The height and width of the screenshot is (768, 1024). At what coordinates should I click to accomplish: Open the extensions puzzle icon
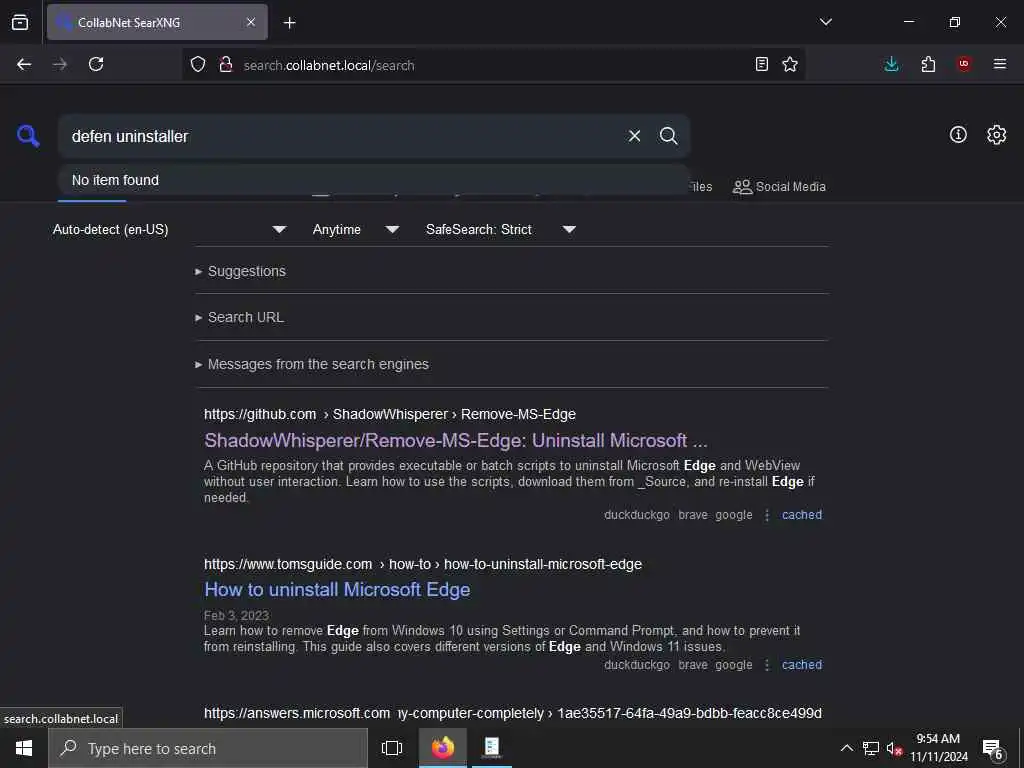[x=928, y=64]
